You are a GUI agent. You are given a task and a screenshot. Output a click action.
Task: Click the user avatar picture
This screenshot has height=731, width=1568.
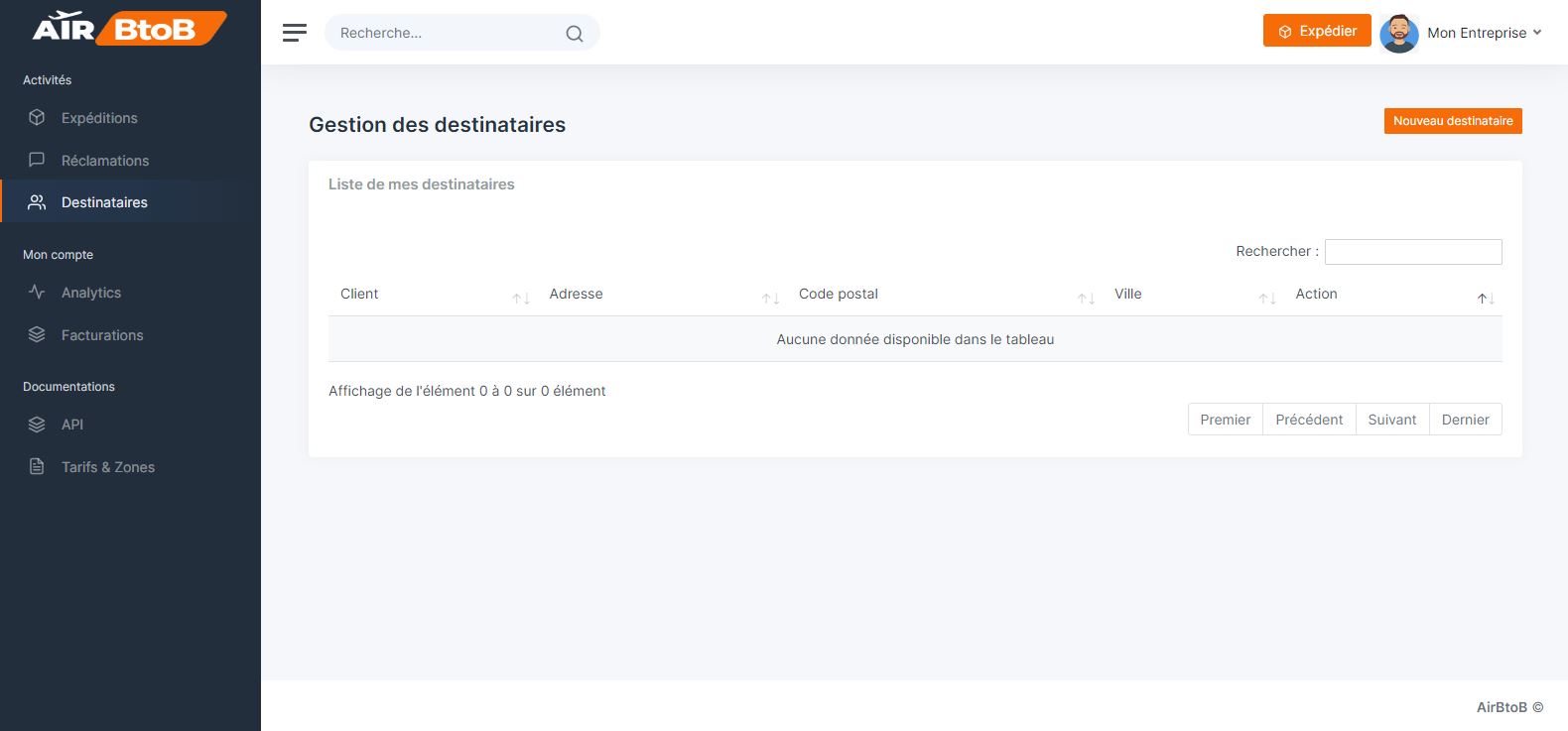pos(1399,33)
